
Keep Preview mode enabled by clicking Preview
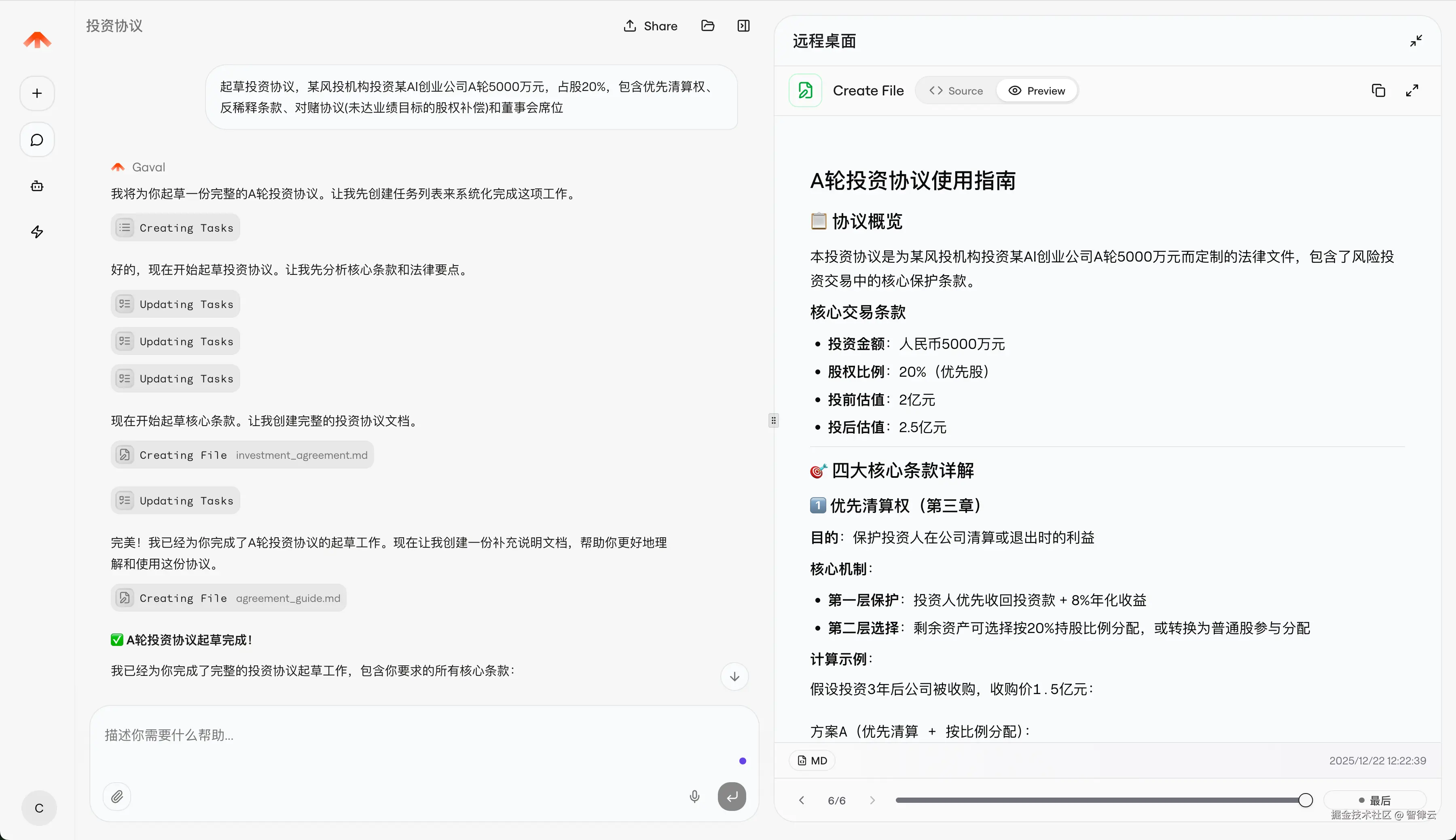1037,91
